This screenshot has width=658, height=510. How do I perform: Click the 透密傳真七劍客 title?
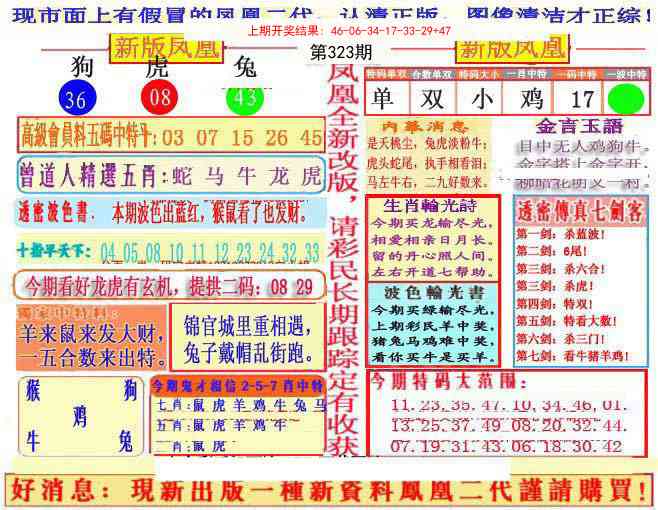tap(579, 213)
